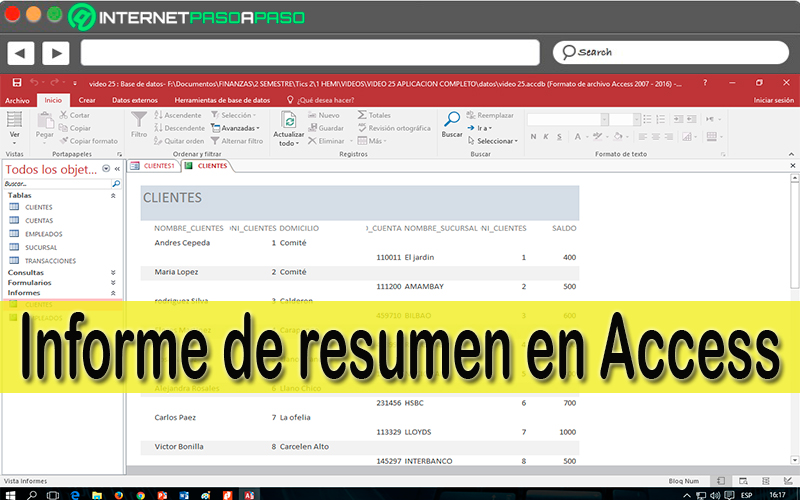Click Reemplazar command

(490, 115)
